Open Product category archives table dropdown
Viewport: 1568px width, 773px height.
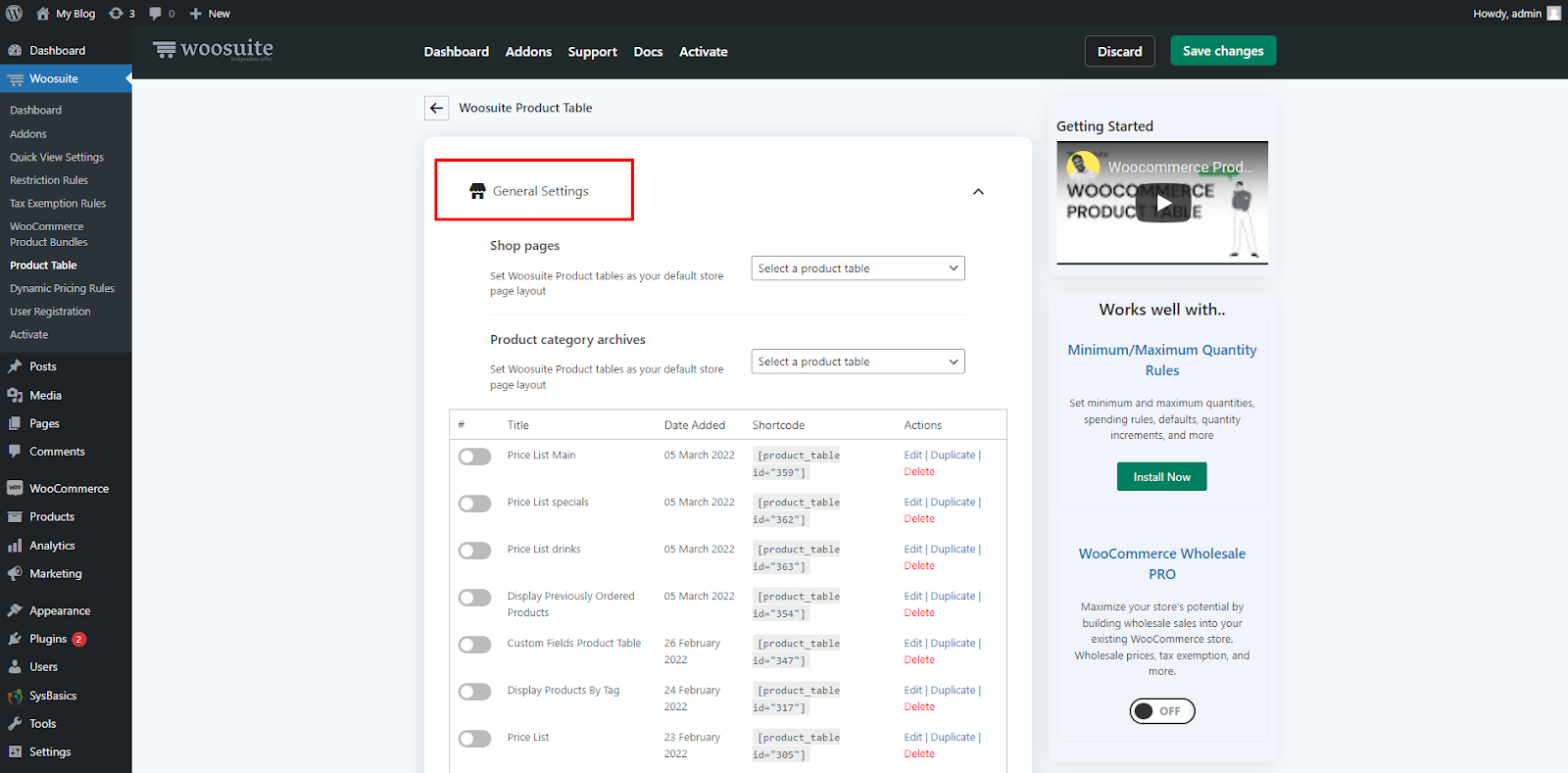pos(858,362)
